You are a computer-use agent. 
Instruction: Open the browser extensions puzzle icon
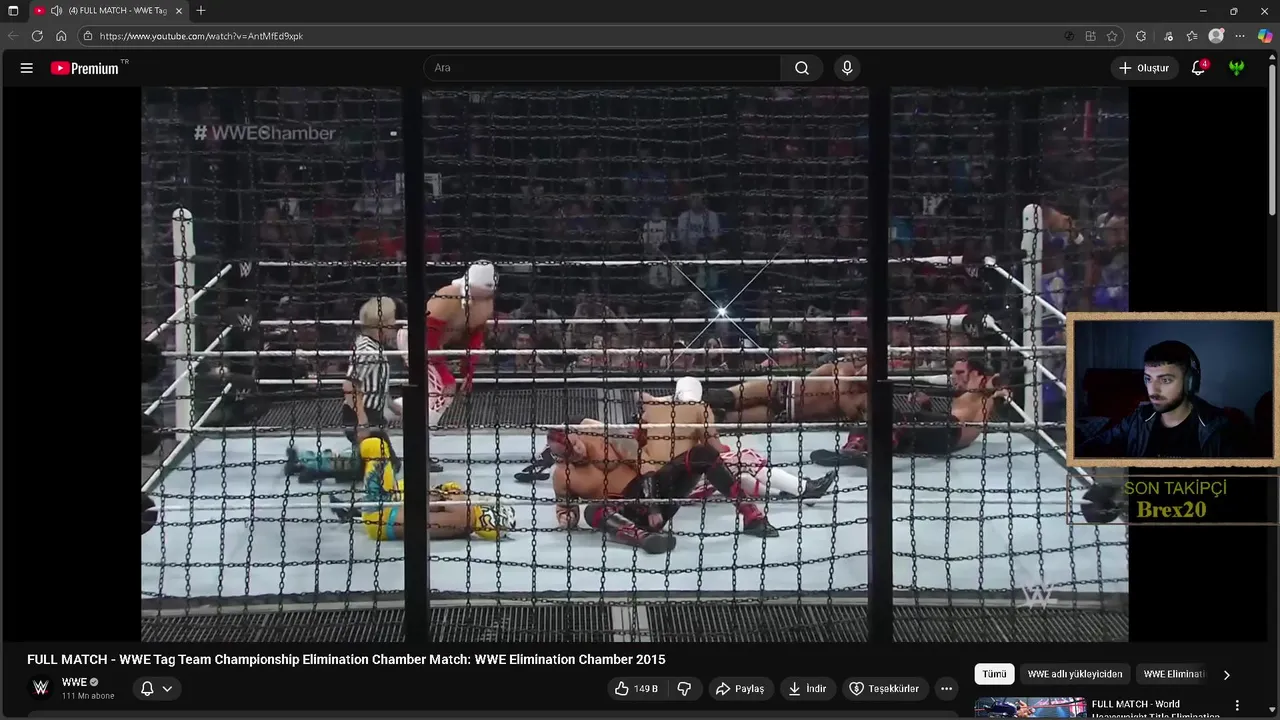point(1141,36)
